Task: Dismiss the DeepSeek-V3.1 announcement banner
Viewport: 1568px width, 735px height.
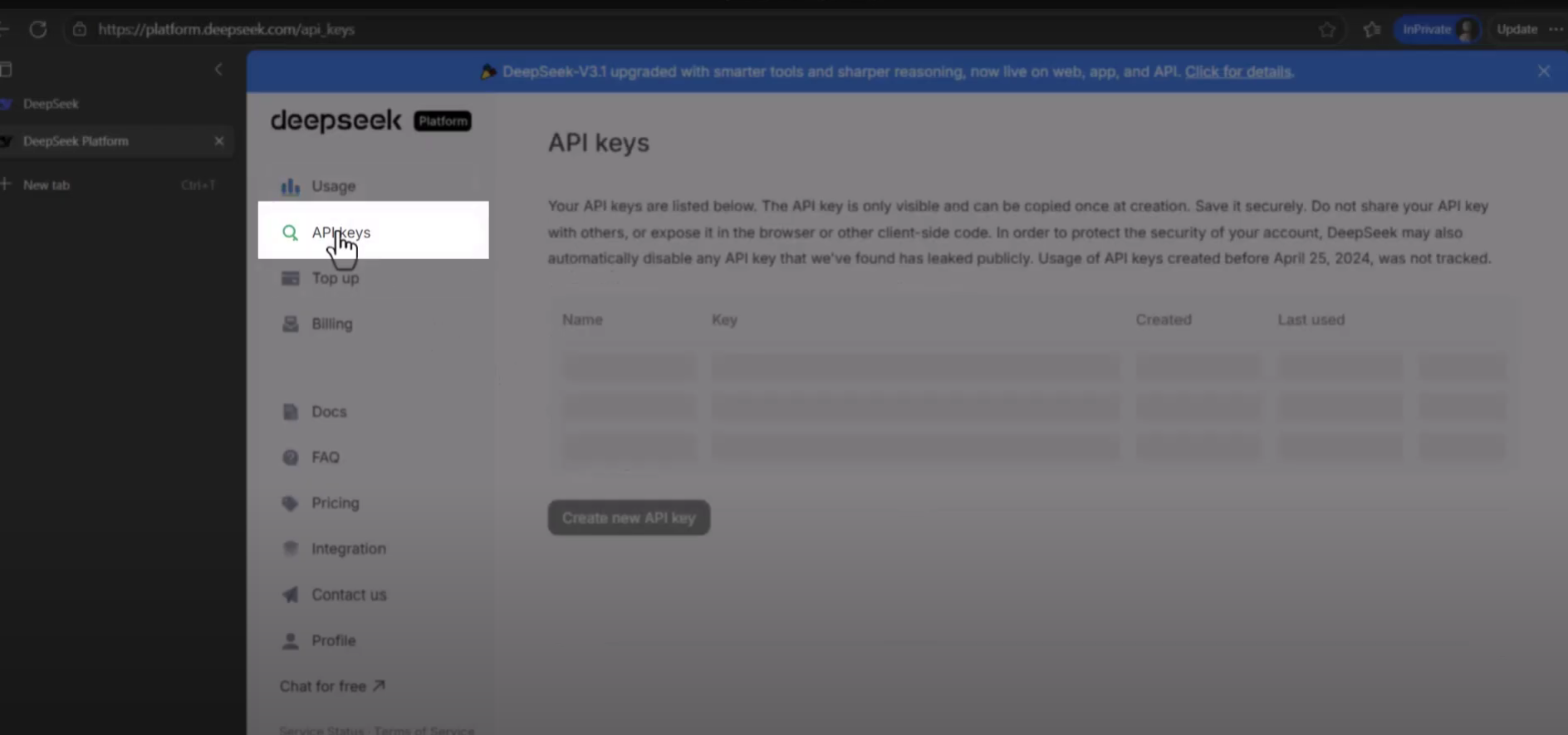Action: pyautogui.click(x=1543, y=71)
